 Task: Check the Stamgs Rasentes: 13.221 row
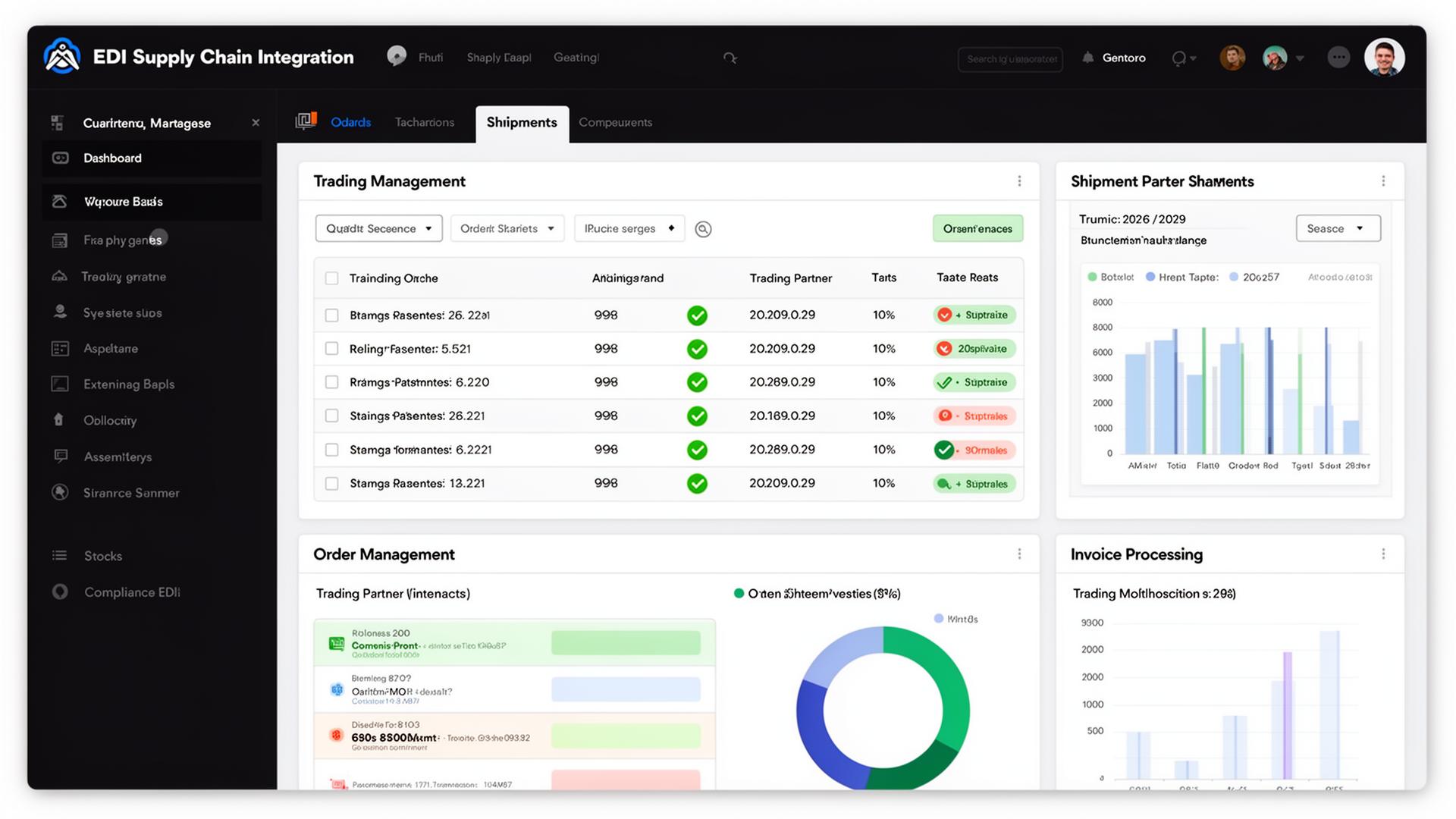[x=331, y=483]
